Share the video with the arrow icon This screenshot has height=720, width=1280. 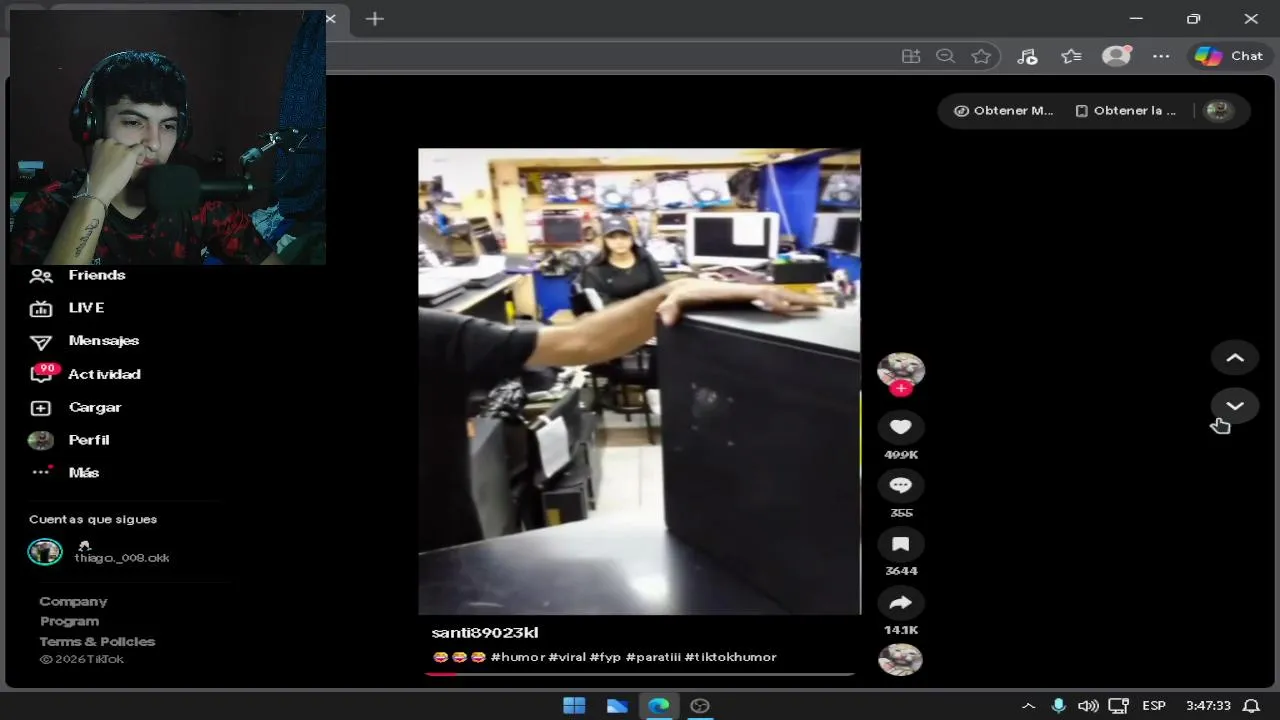coord(900,602)
